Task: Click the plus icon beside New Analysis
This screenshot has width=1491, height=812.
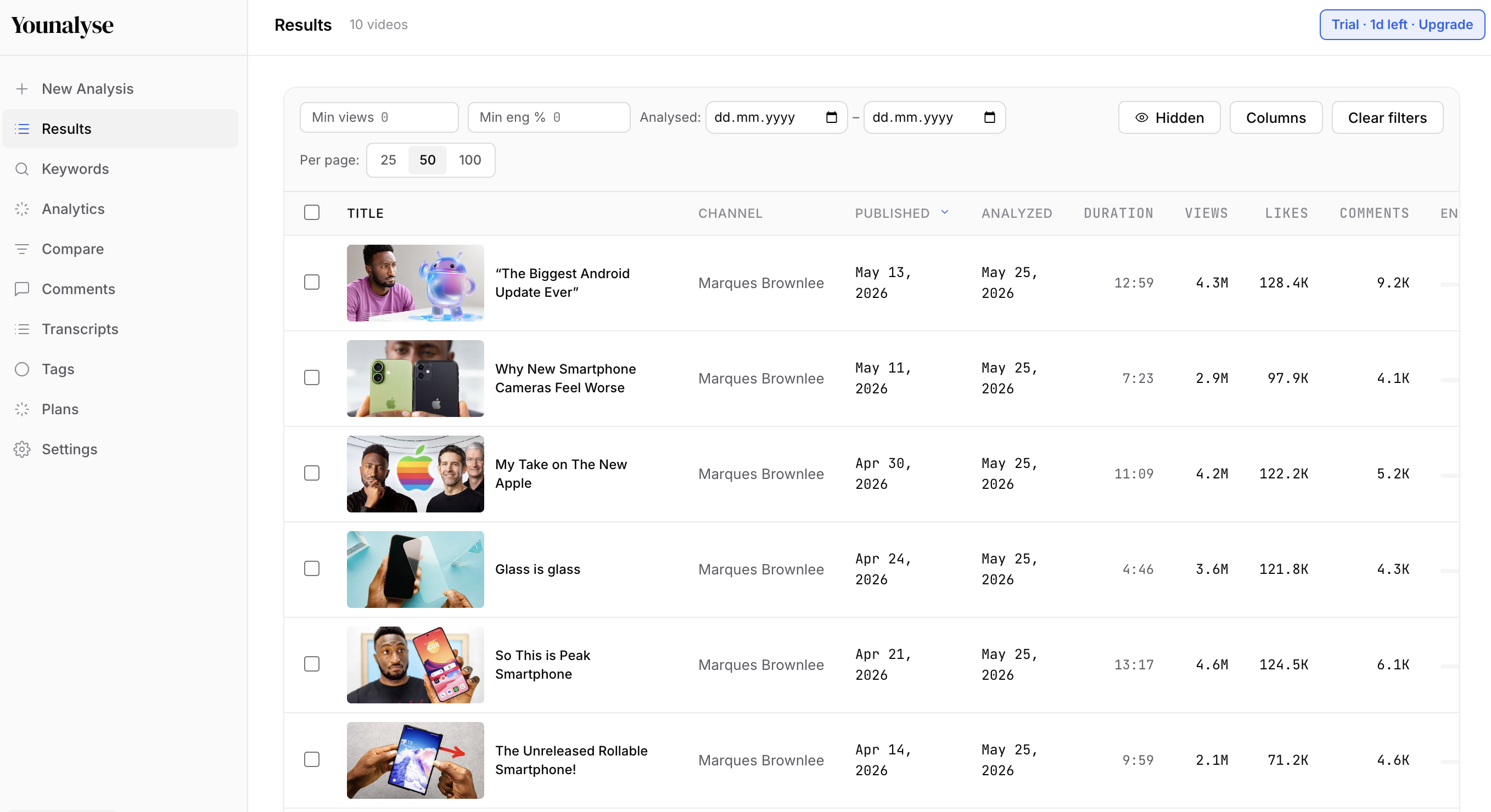Action: pos(22,88)
